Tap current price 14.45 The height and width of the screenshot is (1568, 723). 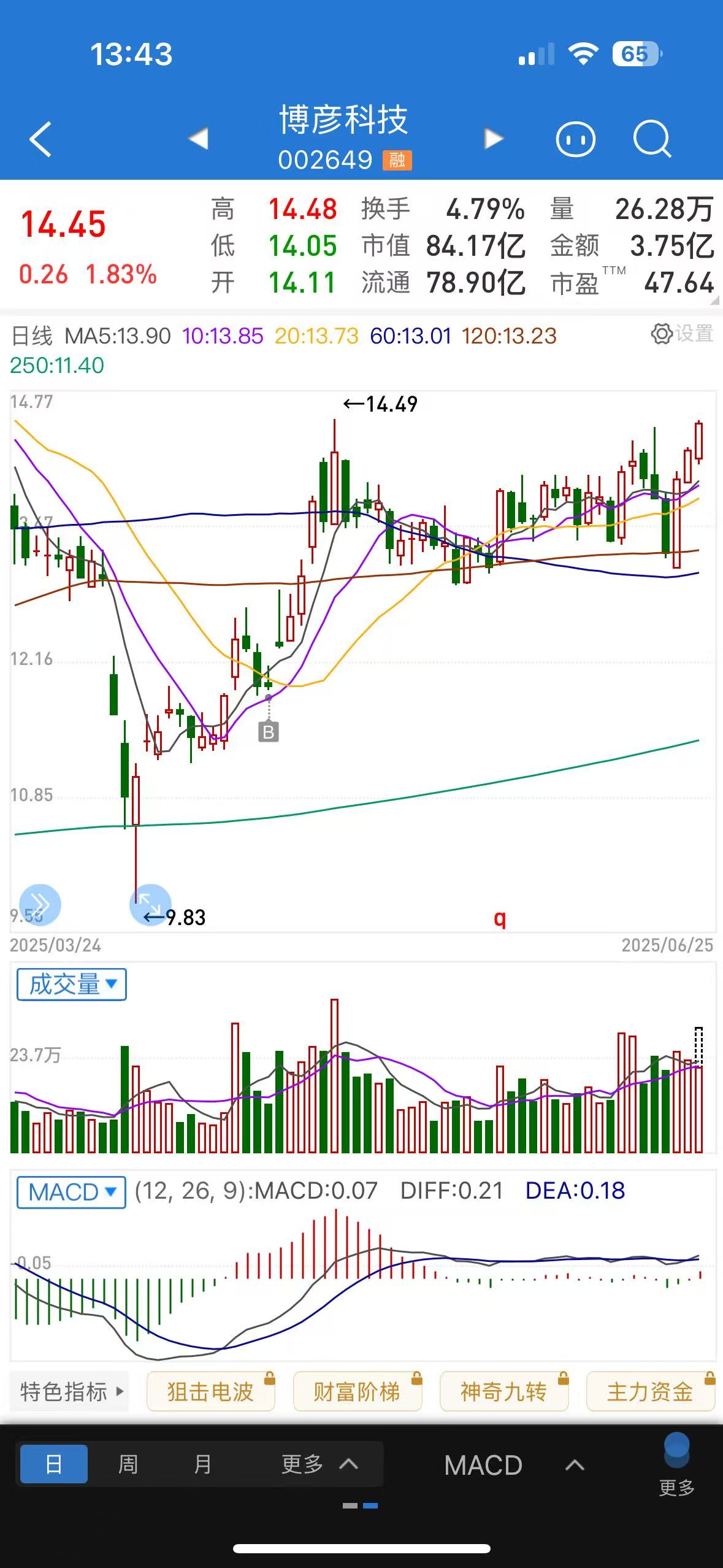[63, 225]
